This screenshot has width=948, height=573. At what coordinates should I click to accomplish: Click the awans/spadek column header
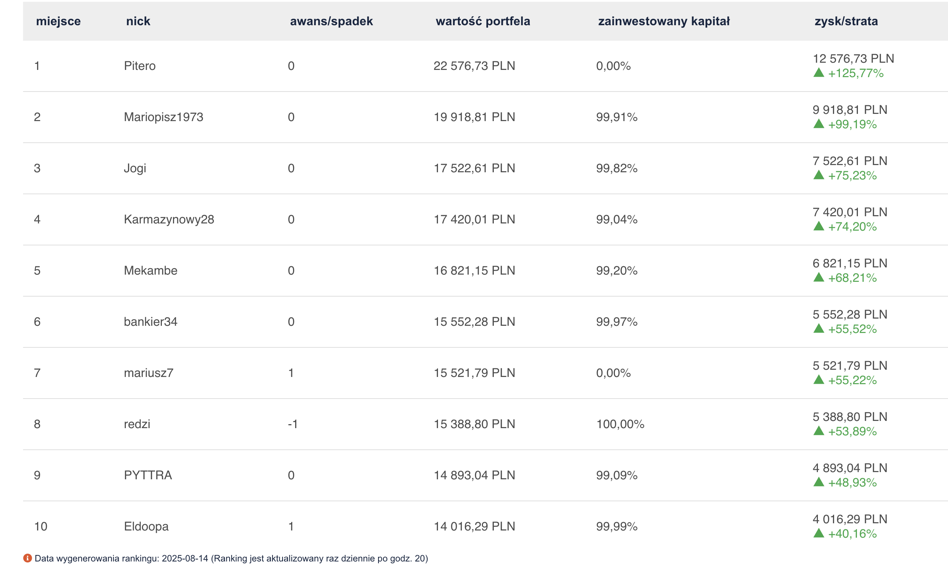pyautogui.click(x=331, y=21)
